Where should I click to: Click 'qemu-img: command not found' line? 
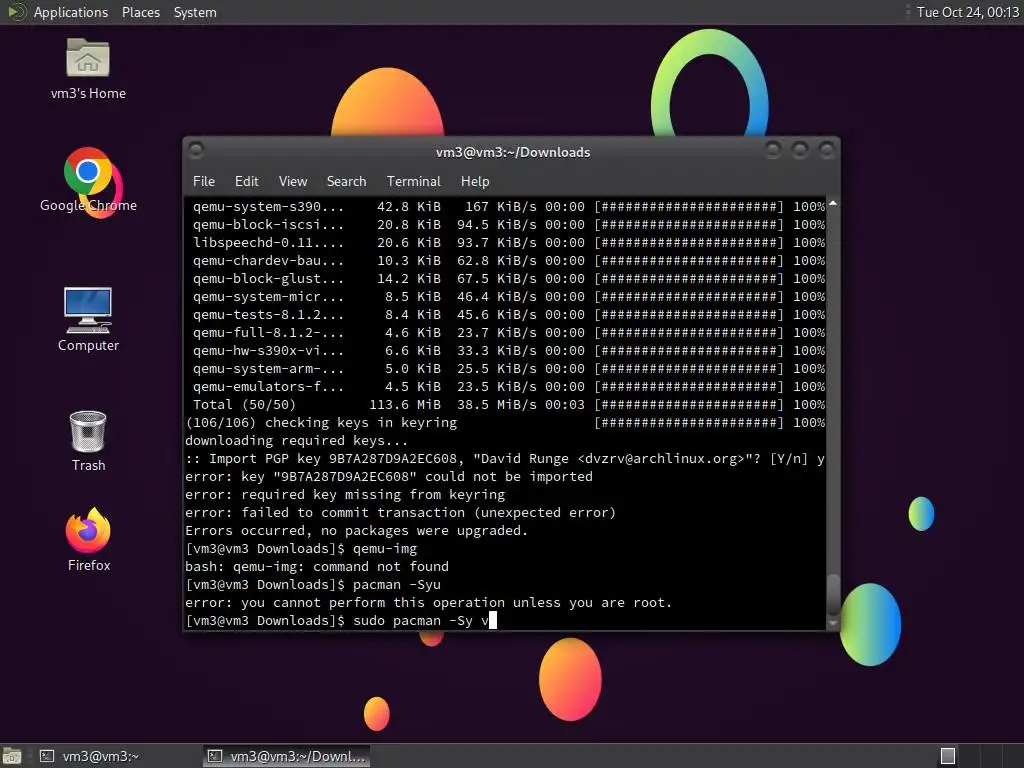317,566
